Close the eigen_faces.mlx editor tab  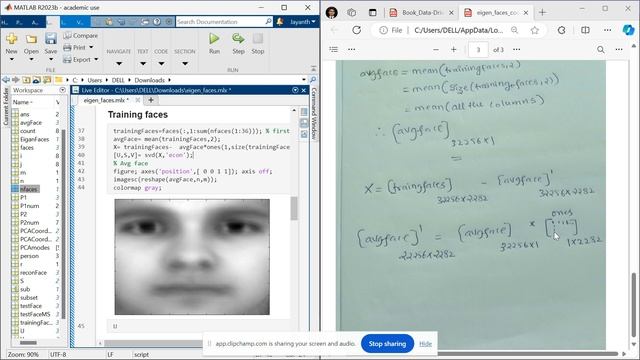[138, 100]
